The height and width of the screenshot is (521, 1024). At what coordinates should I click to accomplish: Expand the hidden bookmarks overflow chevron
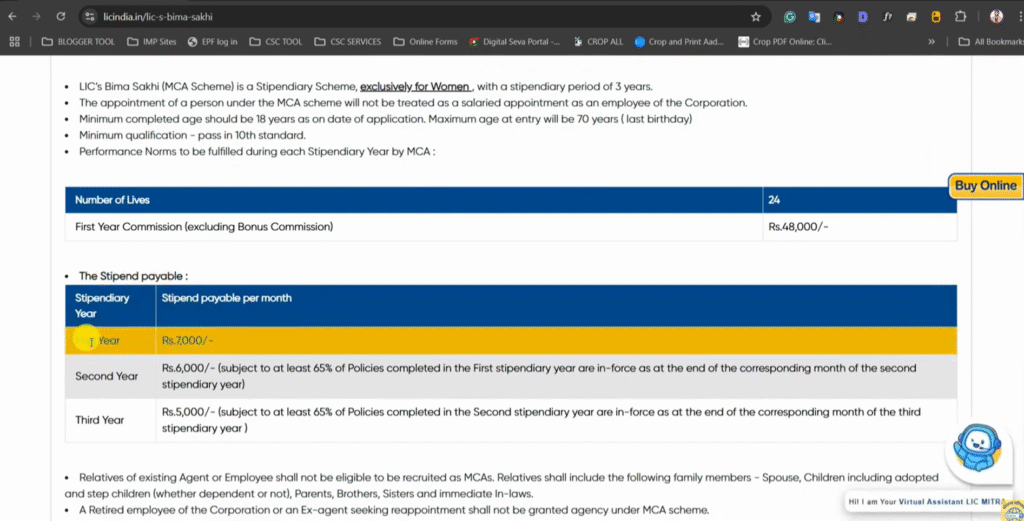932,42
